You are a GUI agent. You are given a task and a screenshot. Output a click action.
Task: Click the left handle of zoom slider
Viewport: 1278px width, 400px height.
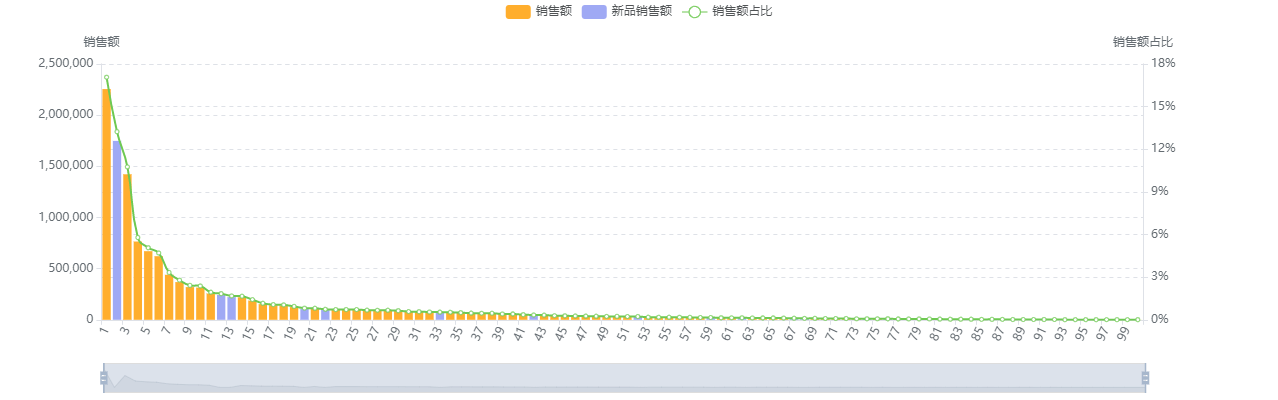point(102,377)
